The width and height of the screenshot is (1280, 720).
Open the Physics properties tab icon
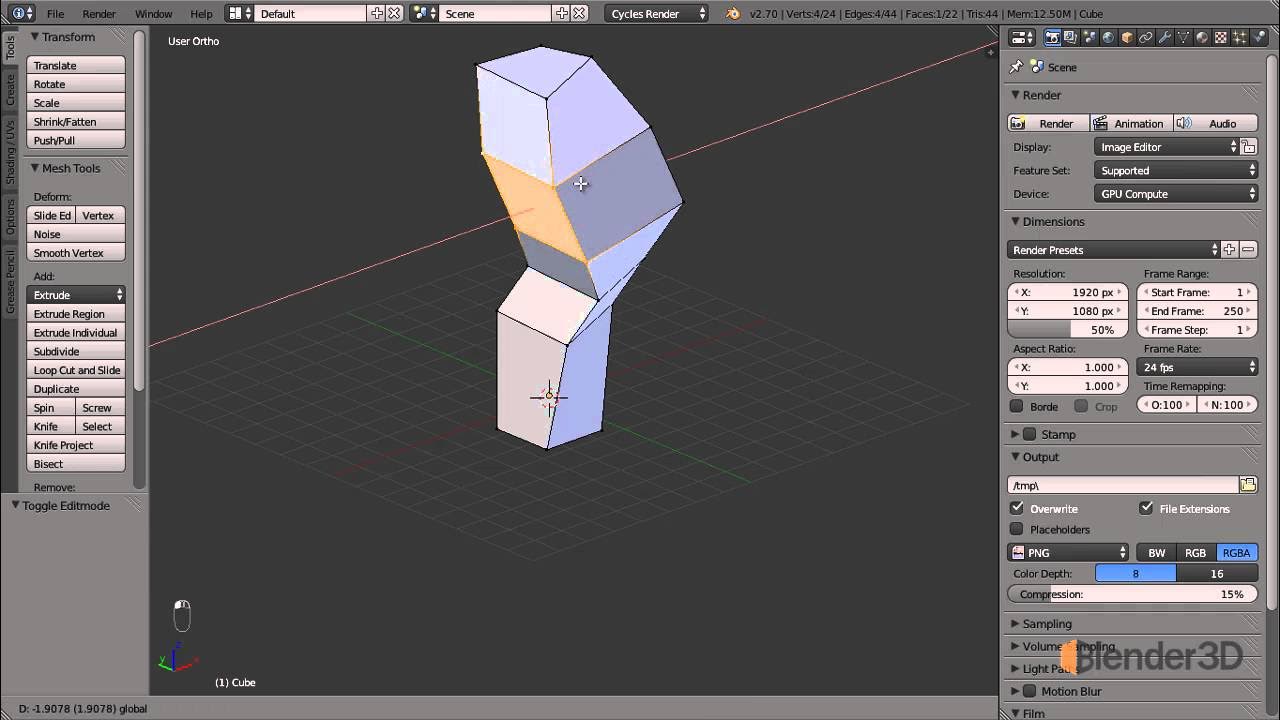click(1258, 38)
